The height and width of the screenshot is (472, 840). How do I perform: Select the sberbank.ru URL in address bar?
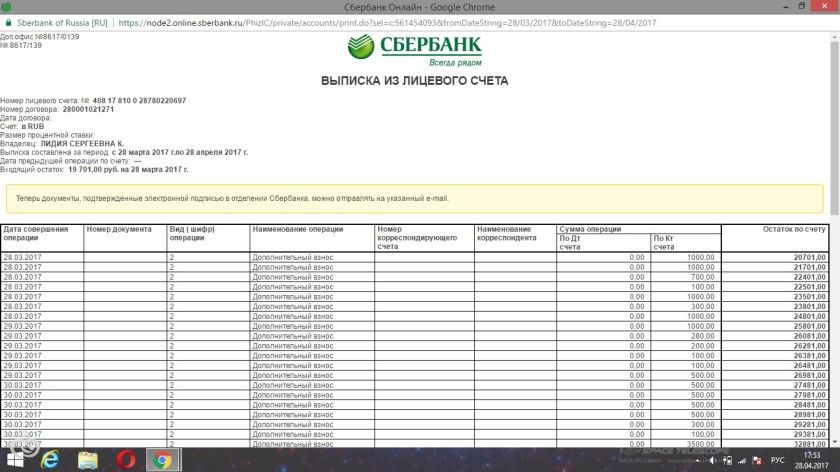point(387,23)
